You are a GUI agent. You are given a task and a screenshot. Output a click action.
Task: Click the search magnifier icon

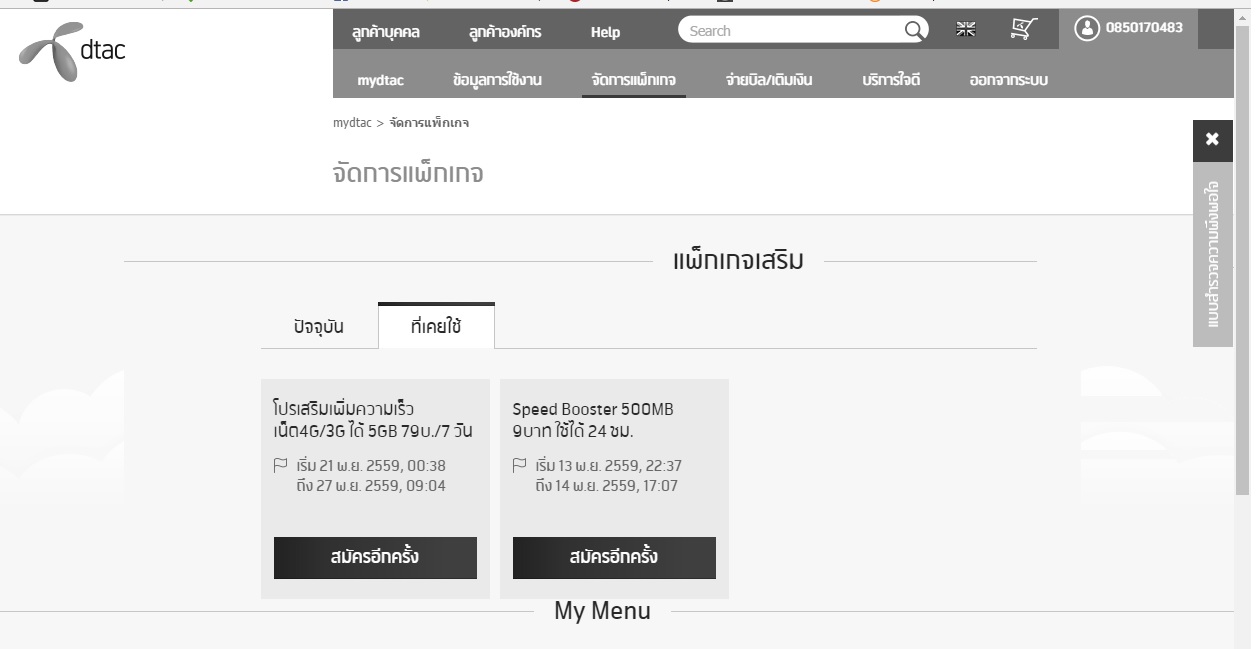pos(914,30)
